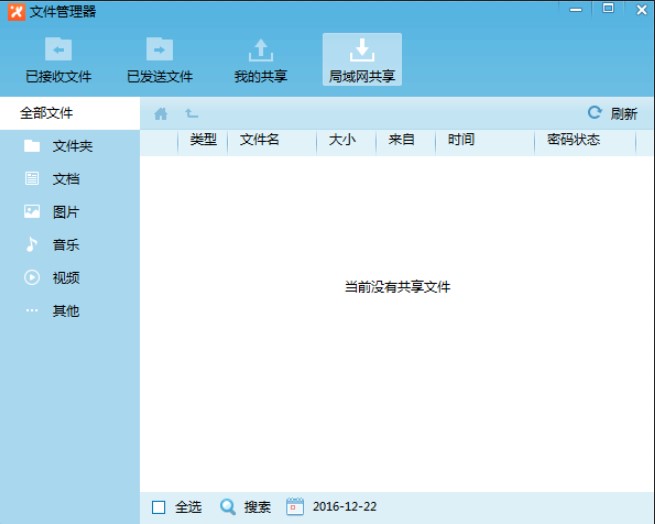Open the 已发送文件 (sent files) icon
The image size is (655, 524).
pyautogui.click(x=160, y=50)
